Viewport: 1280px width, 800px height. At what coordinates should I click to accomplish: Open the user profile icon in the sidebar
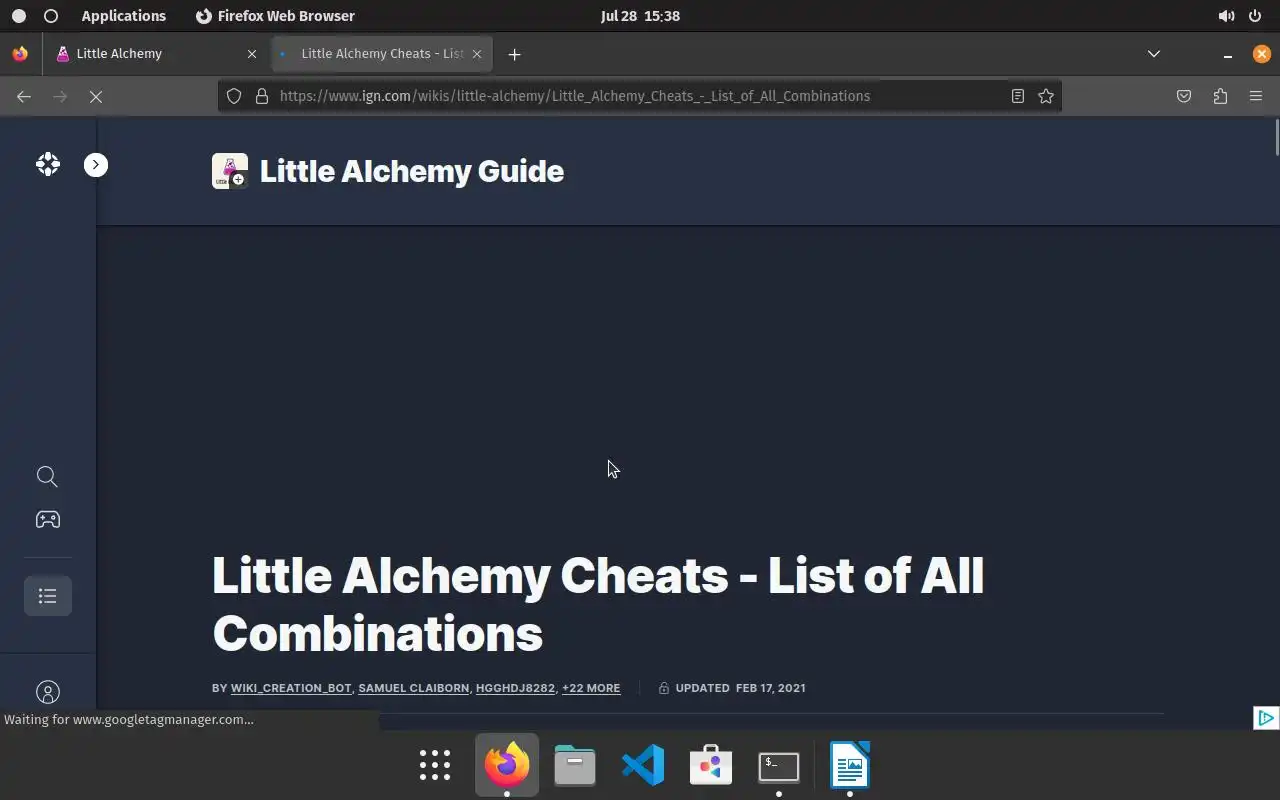pos(47,692)
